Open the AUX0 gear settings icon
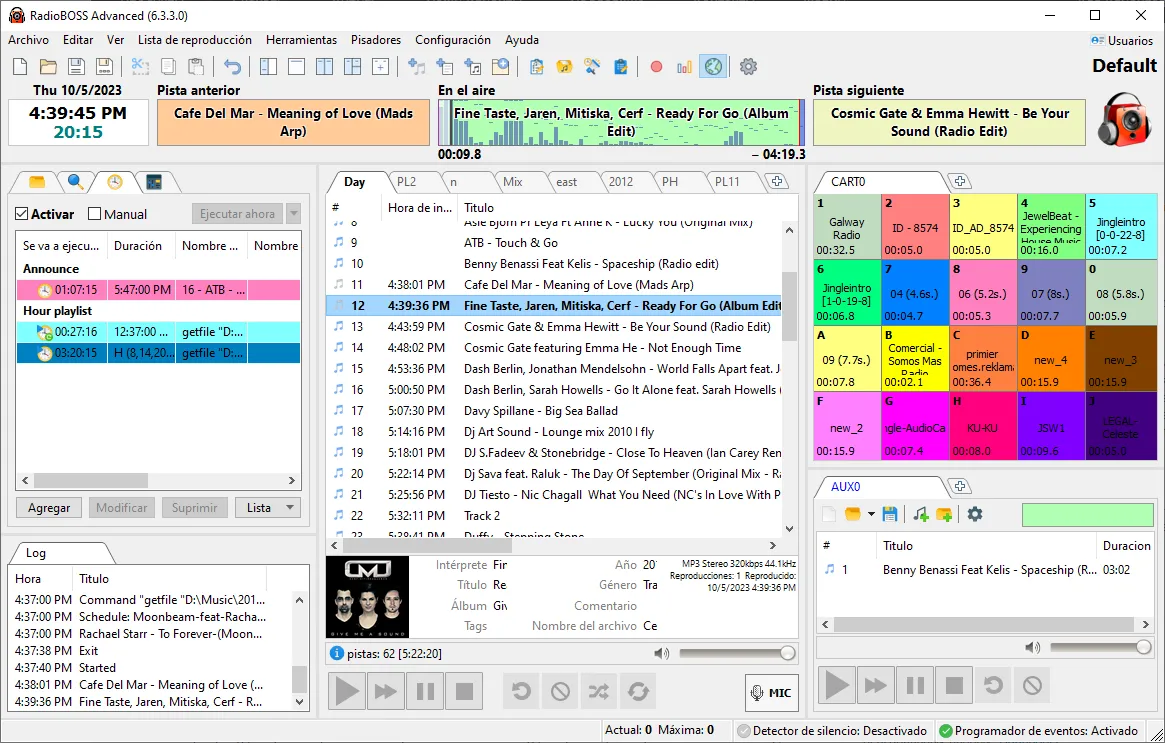 [975, 514]
